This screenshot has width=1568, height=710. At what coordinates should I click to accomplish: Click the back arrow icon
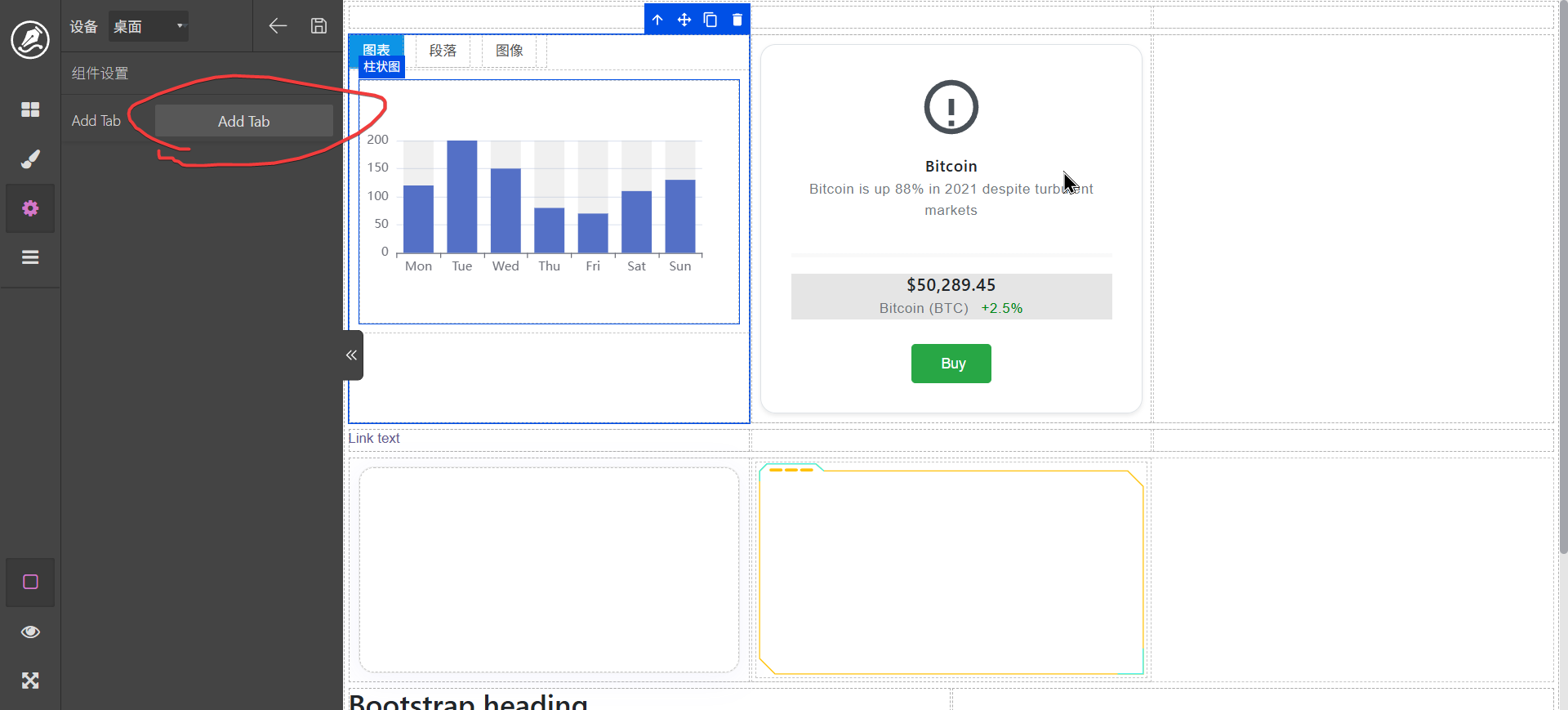point(278,26)
